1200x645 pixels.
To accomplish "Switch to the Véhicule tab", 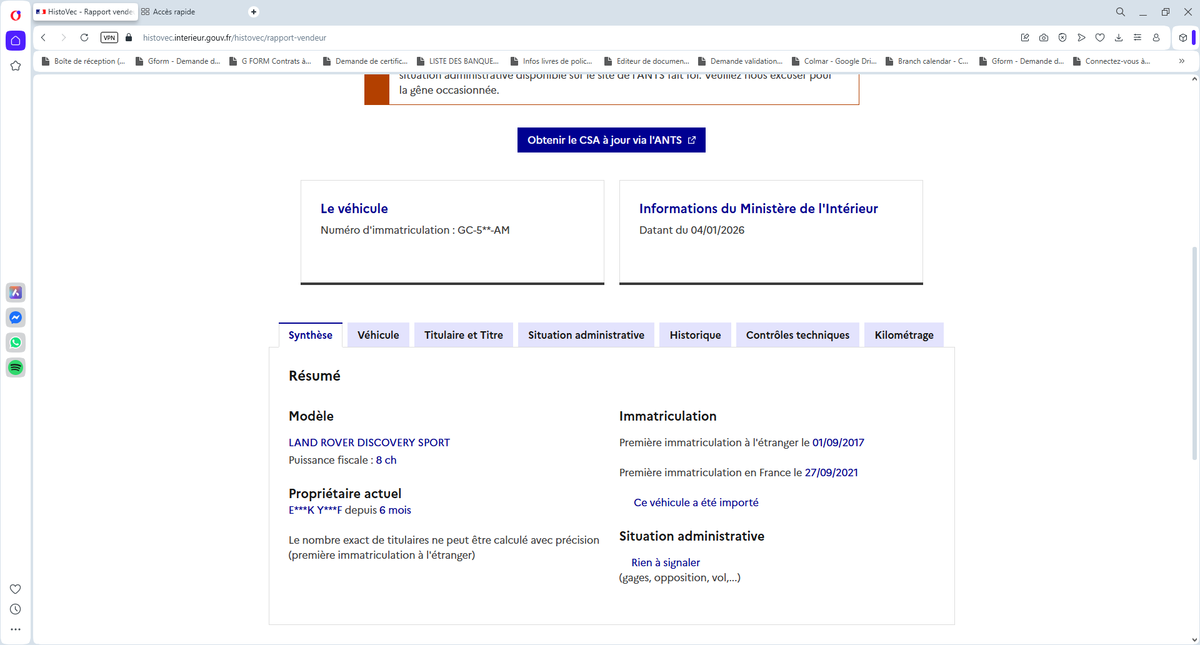I will 378,335.
